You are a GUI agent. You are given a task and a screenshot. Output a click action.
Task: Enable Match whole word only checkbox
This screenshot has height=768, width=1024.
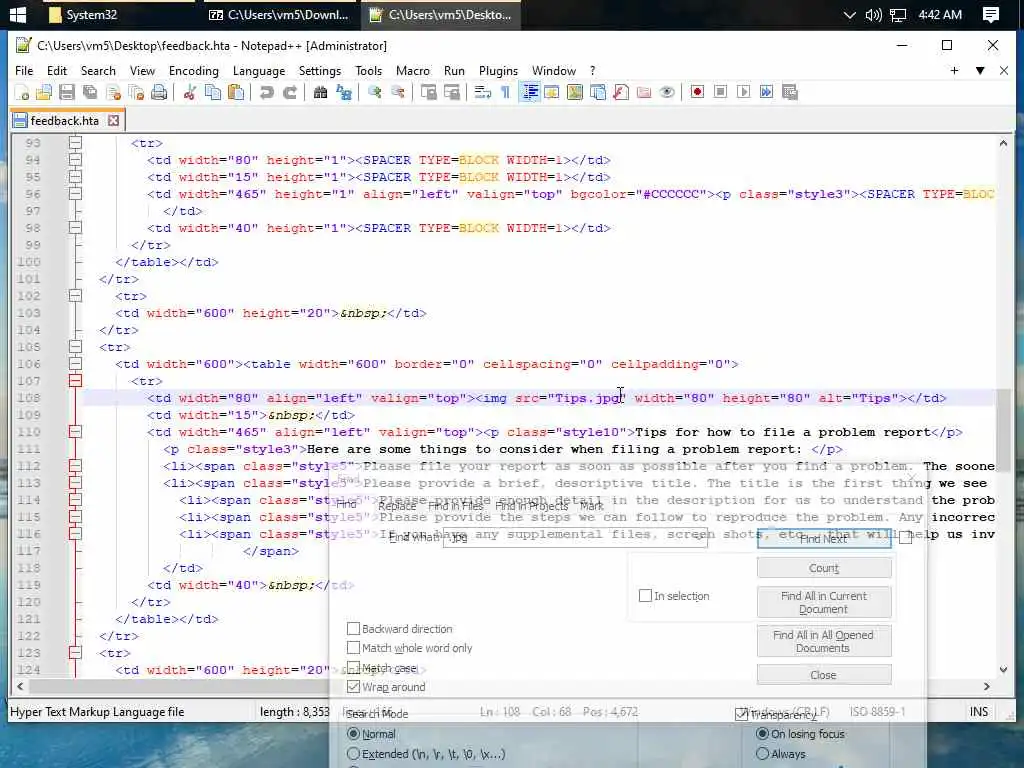click(x=353, y=648)
